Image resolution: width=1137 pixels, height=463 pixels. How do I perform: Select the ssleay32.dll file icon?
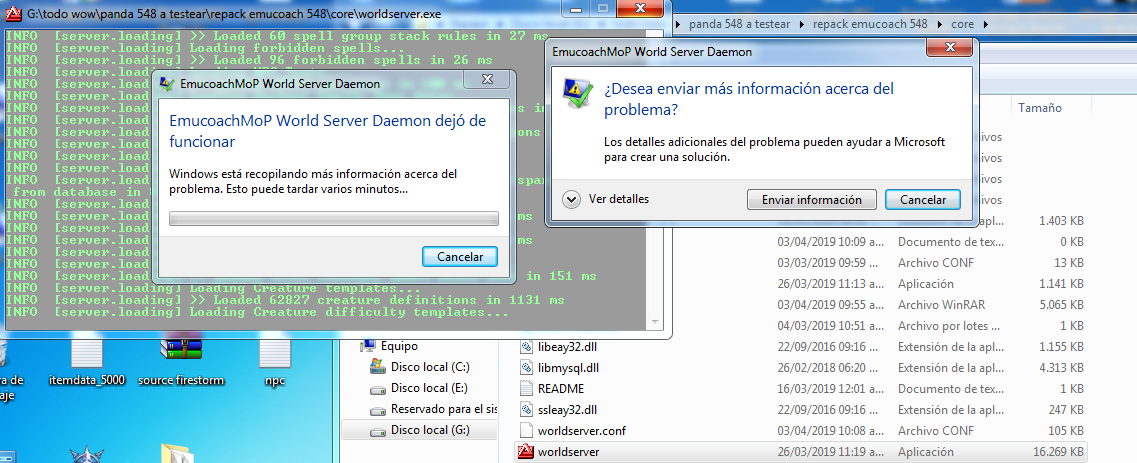(527, 409)
